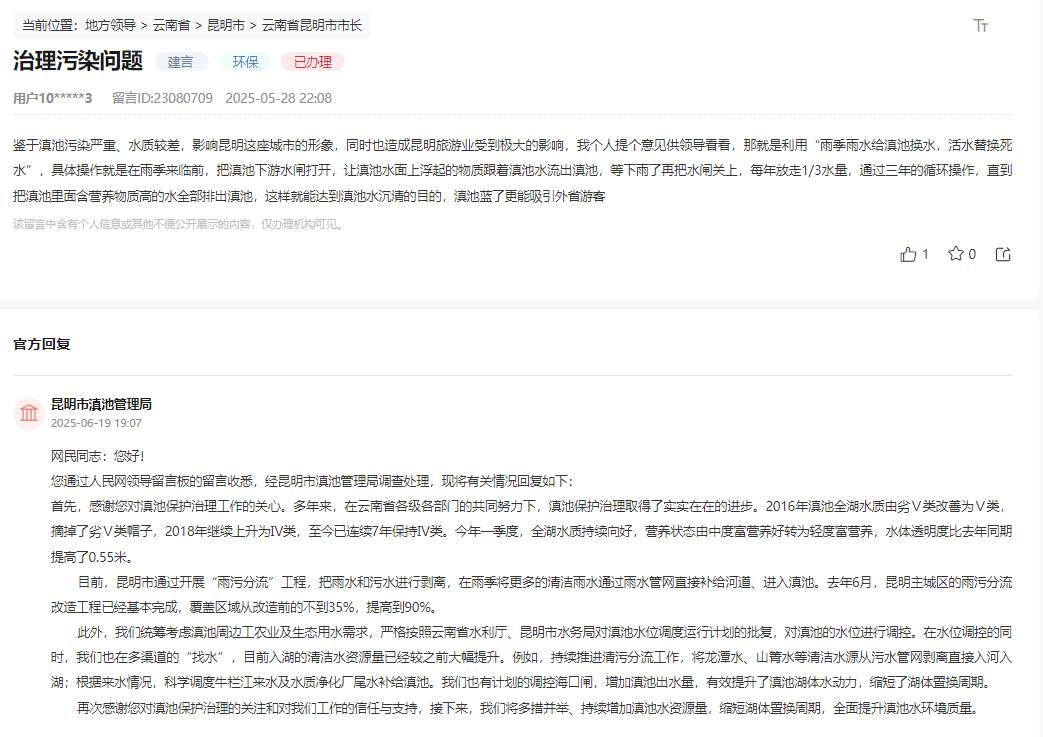Toggle the like on the suggestion post
The width and height of the screenshot is (1043, 737).
tap(909, 254)
